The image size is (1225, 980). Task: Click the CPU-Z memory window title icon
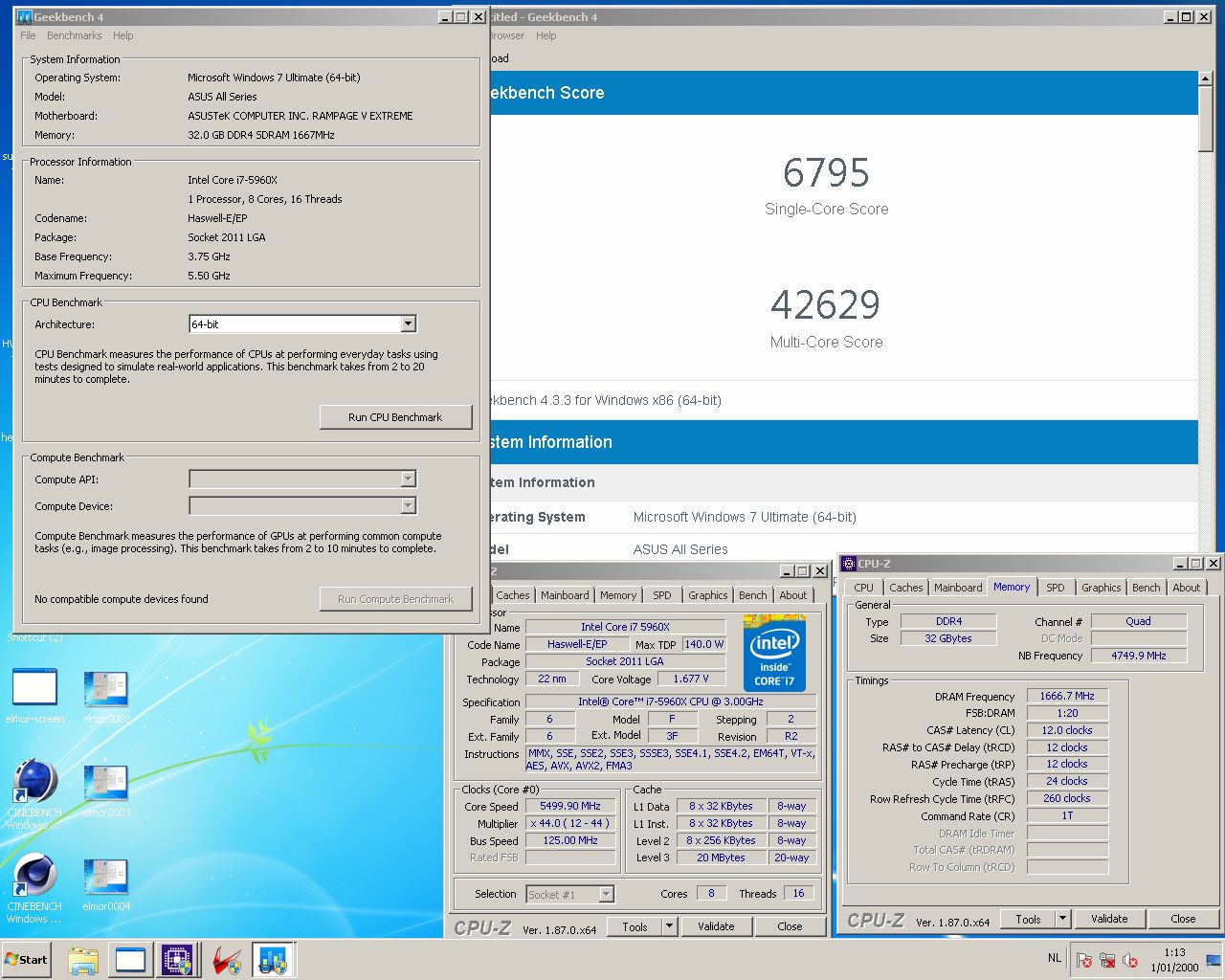point(848,564)
